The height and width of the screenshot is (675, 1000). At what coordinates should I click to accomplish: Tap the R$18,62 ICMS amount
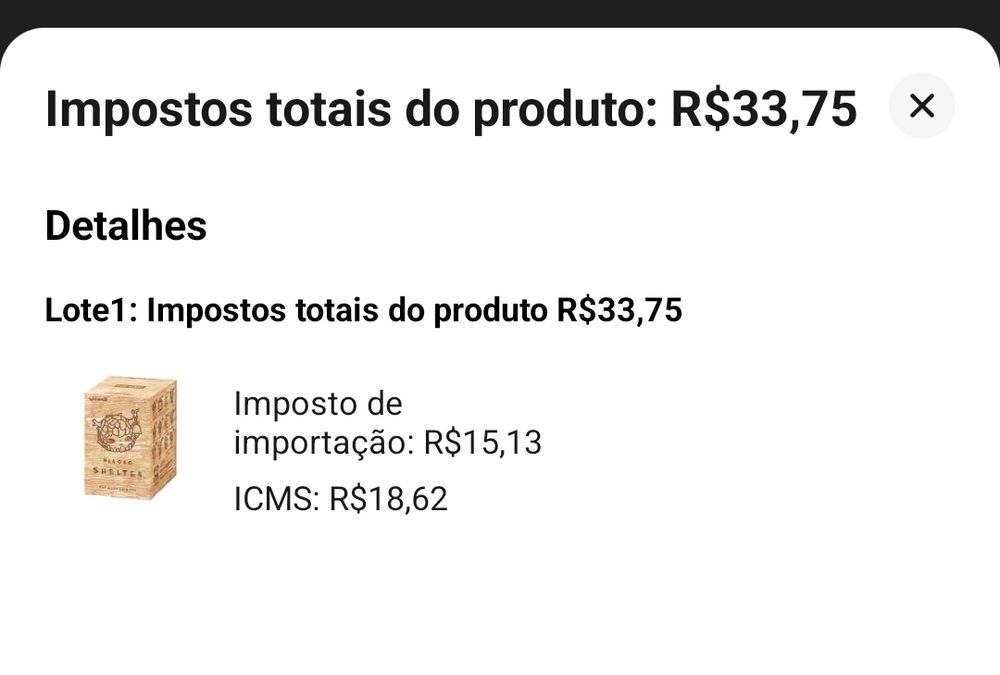coord(388,499)
